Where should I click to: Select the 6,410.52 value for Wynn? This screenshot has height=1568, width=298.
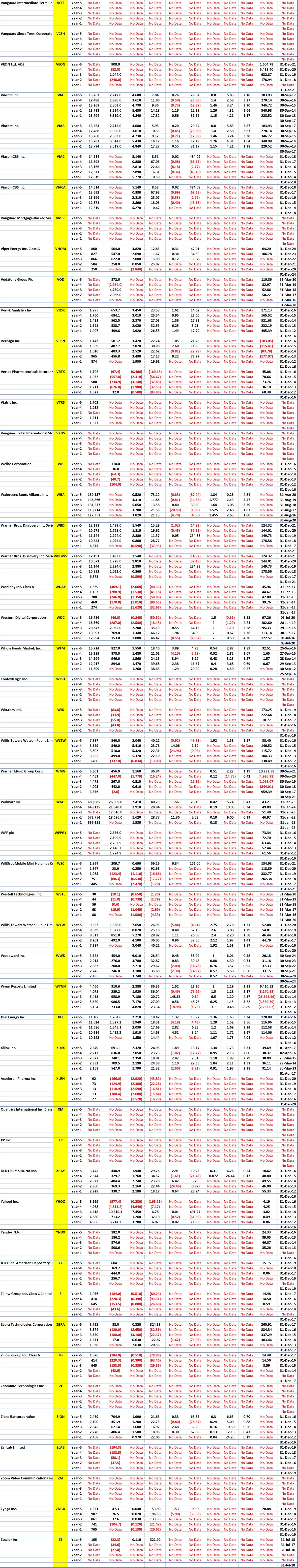point(266,986)
